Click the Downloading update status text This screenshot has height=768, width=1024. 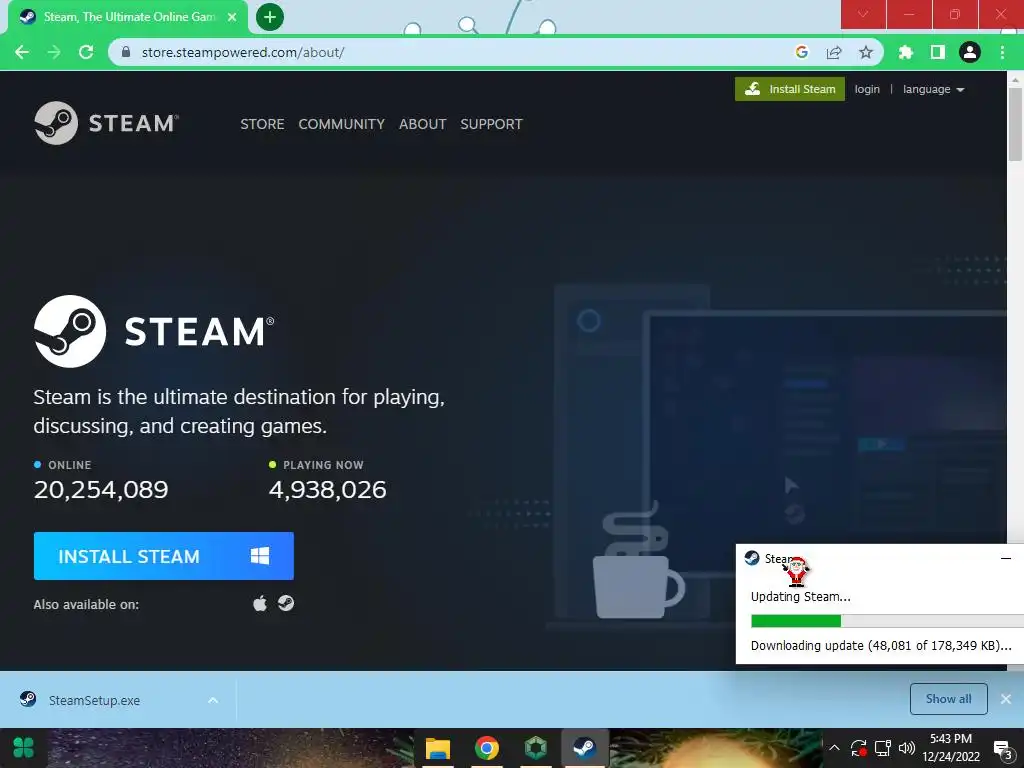pos(881,645)
